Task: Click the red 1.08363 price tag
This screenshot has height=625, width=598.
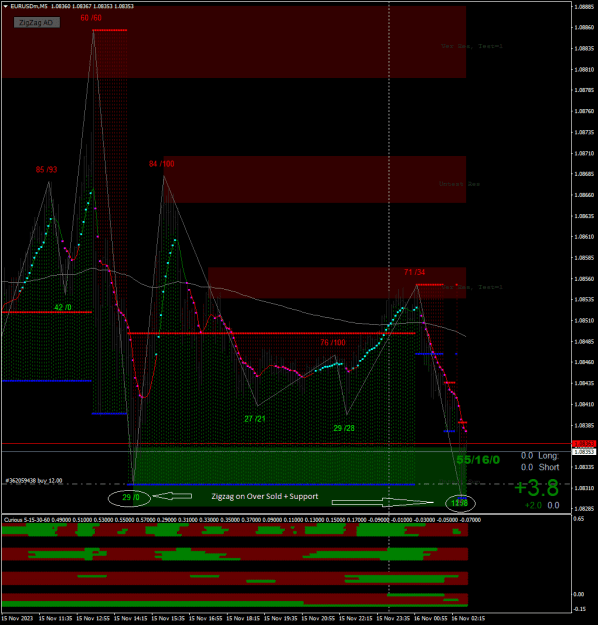Action: pyautogui.click(x=584, y=444)
